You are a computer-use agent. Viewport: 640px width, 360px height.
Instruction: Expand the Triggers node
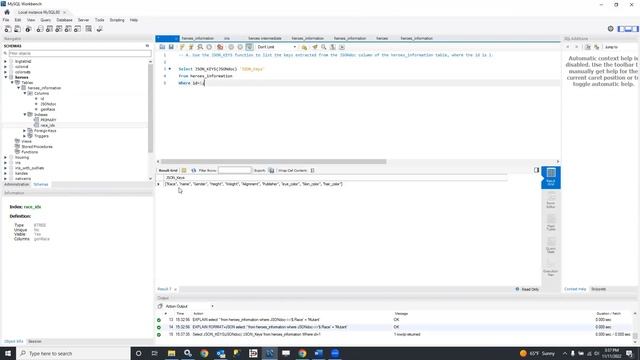pyautogui.click(x=25, y=136)
